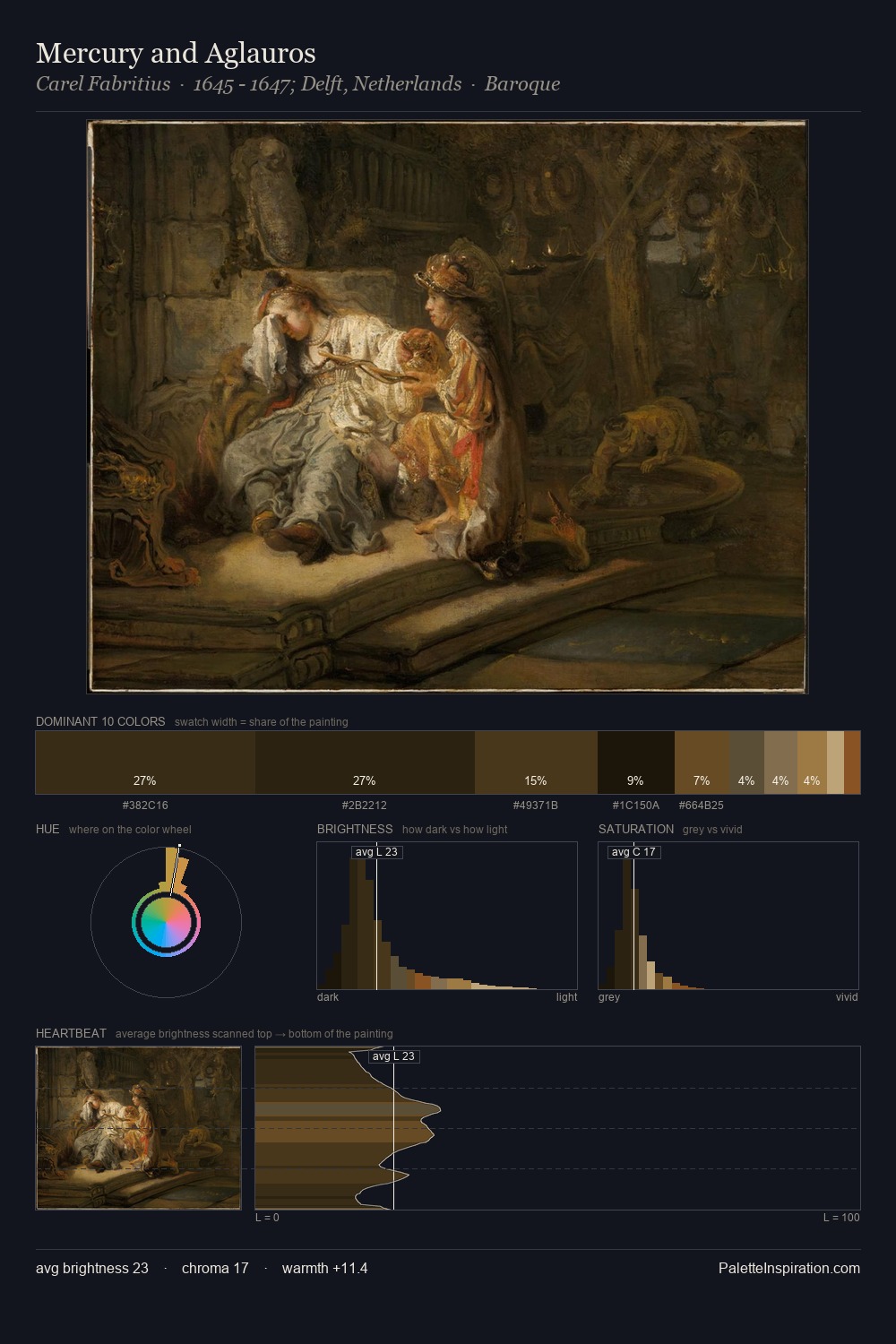This screenshot has height=1344, width=896.
Task: Click the heartbeat brightness profile chart
Action: pyautogui.click(x=557, y=1128)
